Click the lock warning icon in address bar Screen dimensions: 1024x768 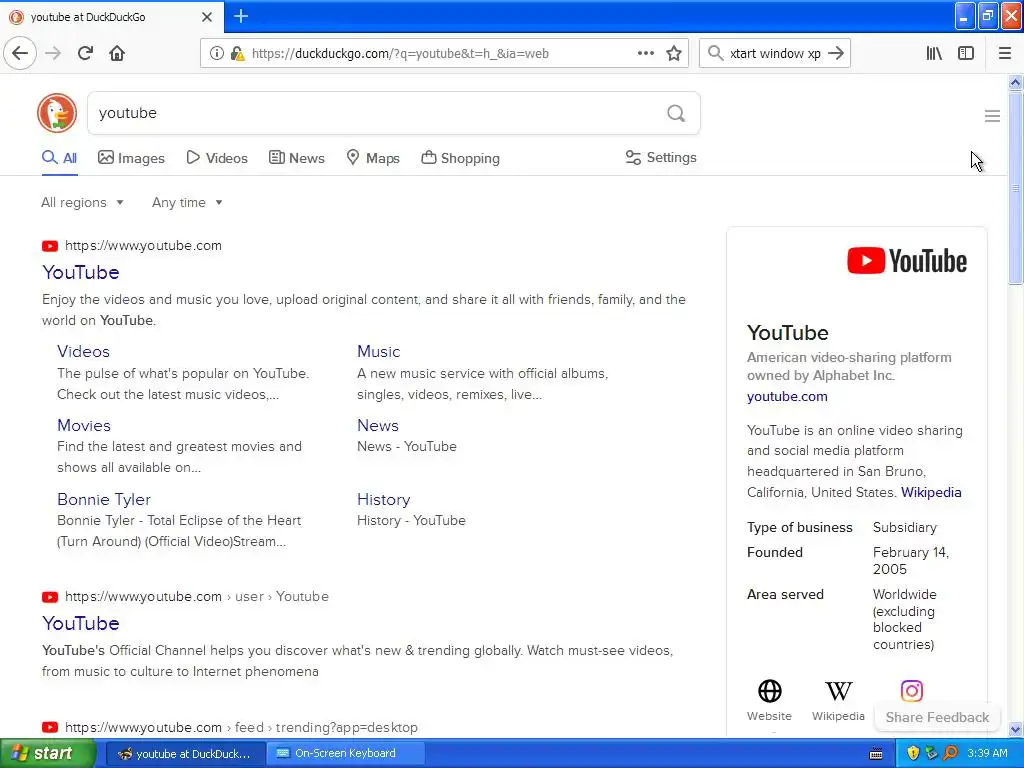[238, 54]
